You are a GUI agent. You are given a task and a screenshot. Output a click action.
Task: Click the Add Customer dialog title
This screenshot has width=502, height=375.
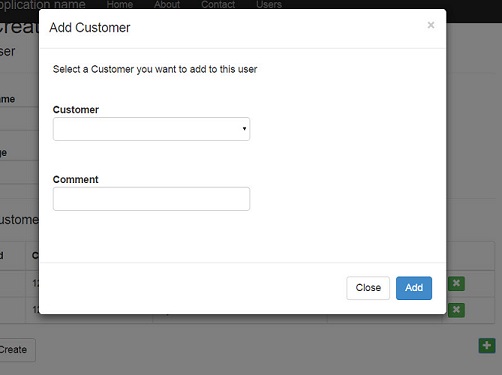coord(90,28)
